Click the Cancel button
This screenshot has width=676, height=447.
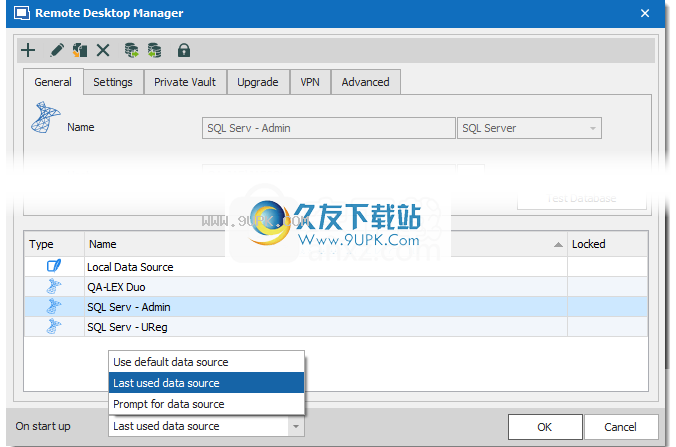(x=621, y=427)
